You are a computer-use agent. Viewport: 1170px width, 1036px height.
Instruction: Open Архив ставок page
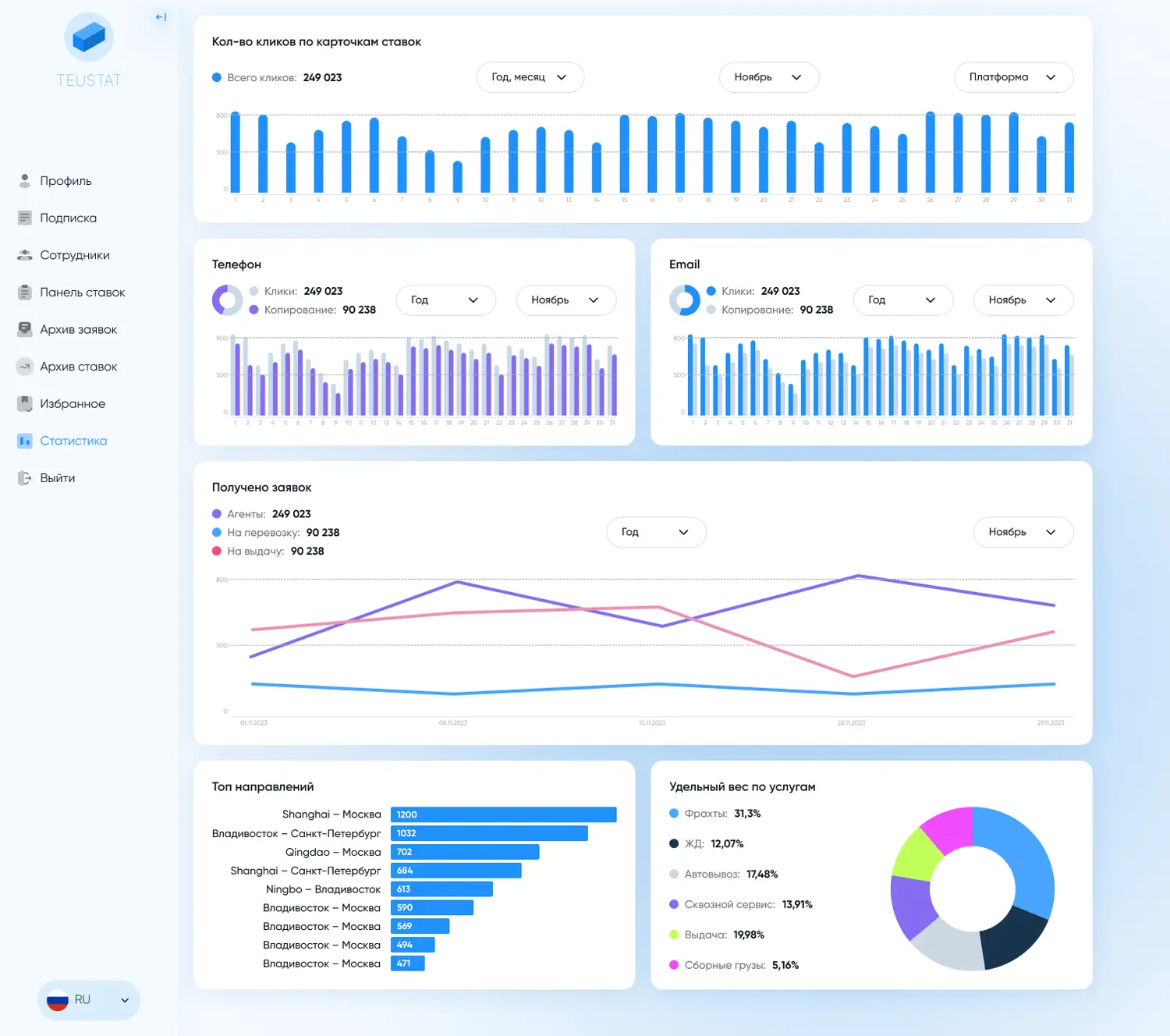[x=79, y=367]
